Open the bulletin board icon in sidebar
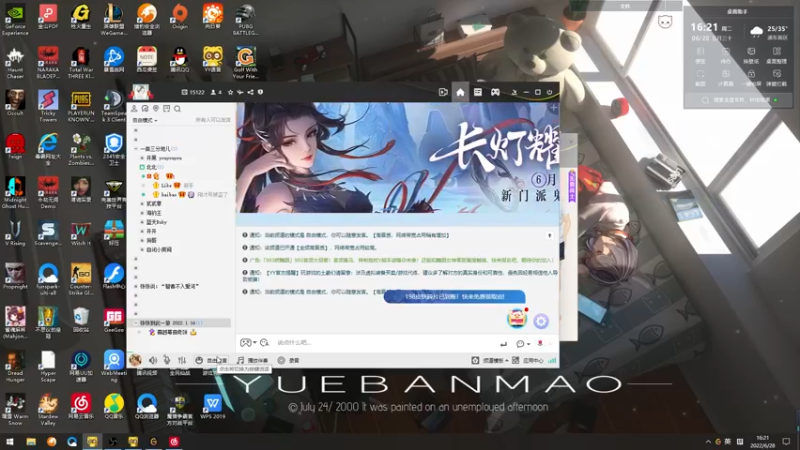800x450 pixels. click(x=166, y=109)
